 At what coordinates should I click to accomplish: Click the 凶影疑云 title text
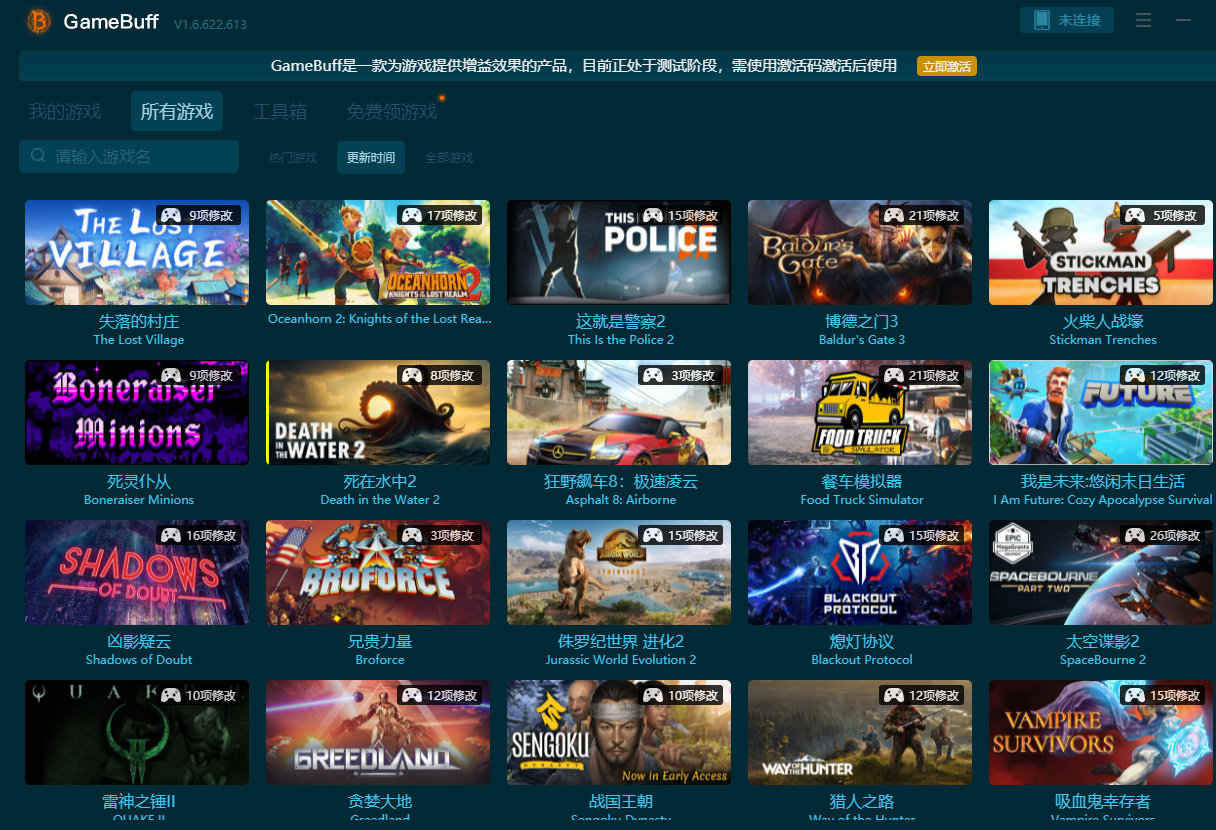click(139, 642)
